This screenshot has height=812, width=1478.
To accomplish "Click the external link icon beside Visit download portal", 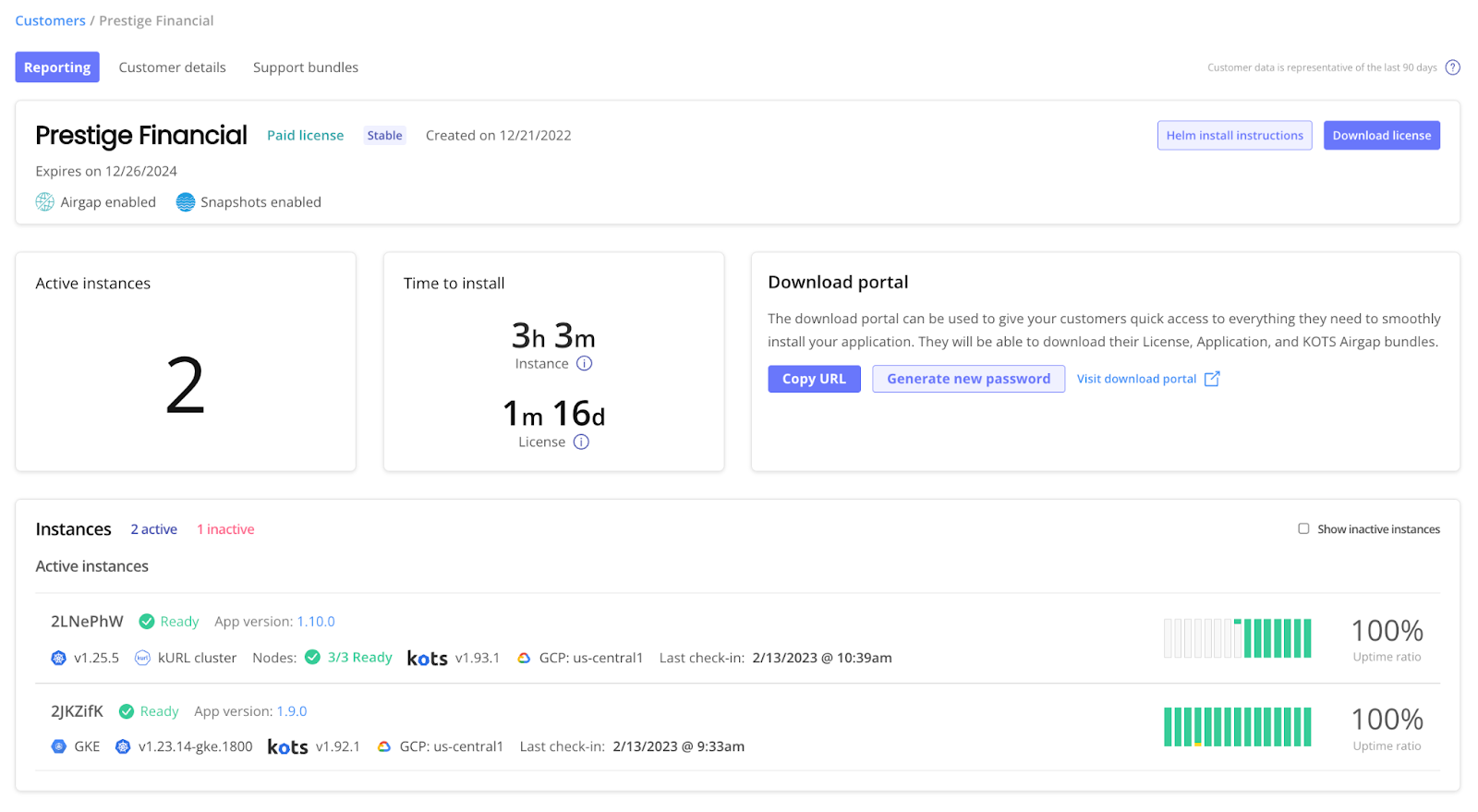I will coord(1210,378).
